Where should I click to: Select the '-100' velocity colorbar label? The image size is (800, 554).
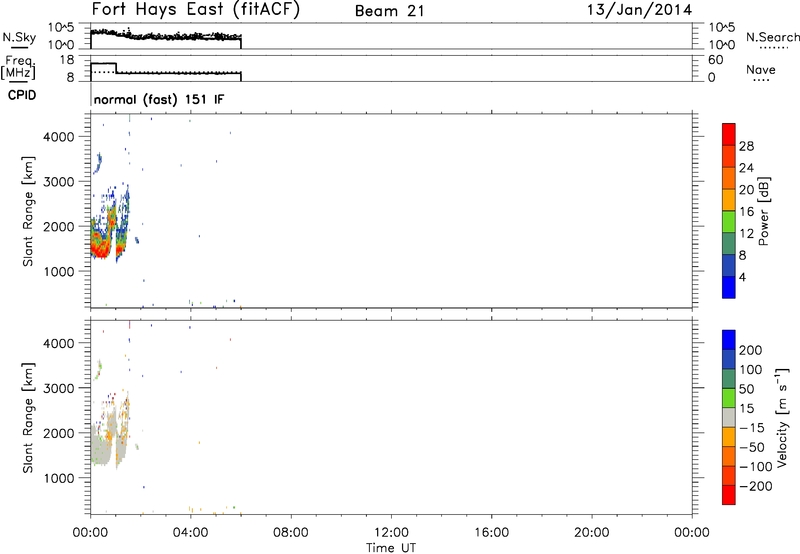[x=755, y=467]
